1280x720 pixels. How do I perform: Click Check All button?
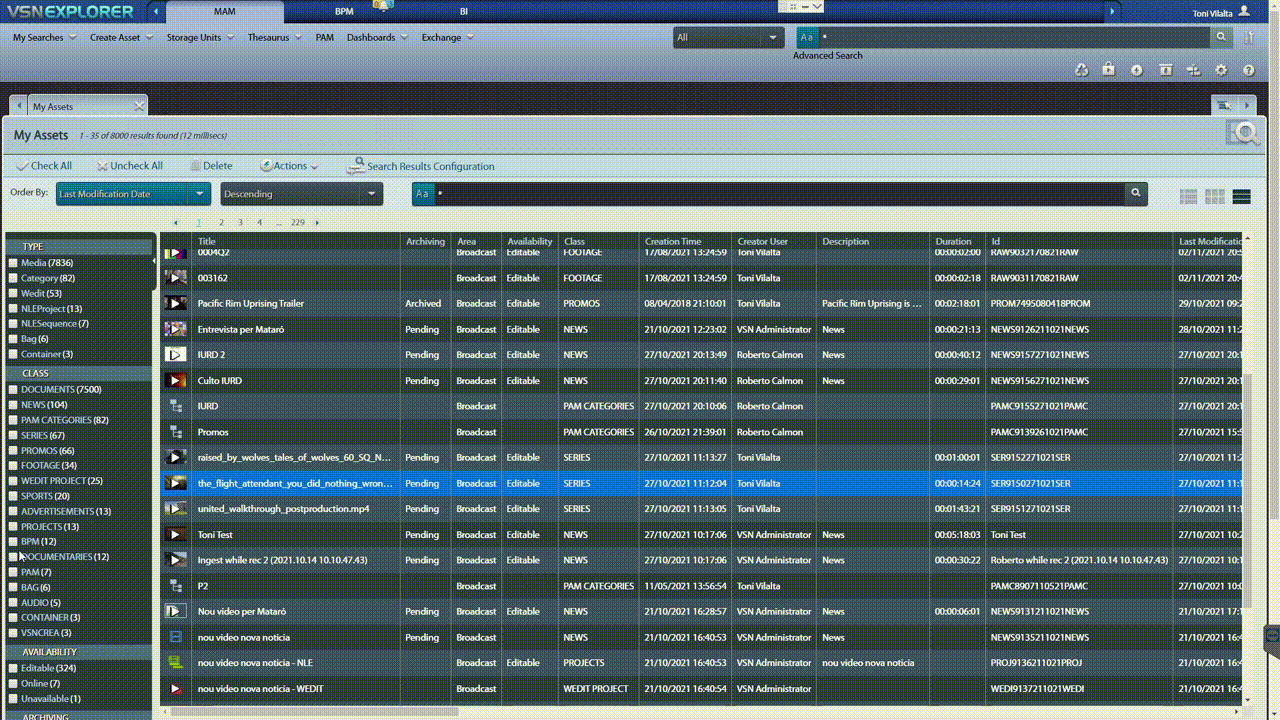pos(45,166)
